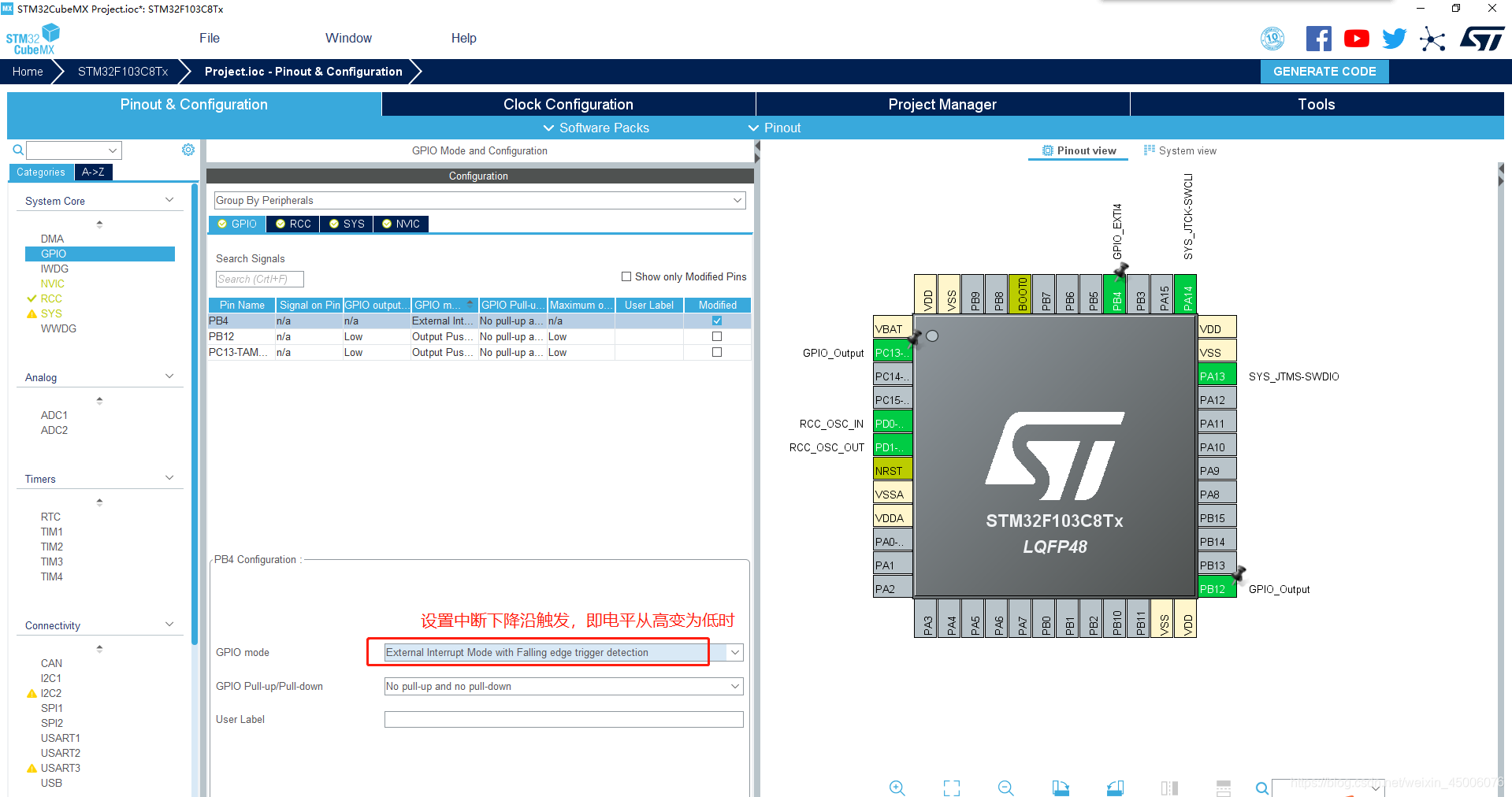
Task: Click the User Label input field
Action: 564,719
